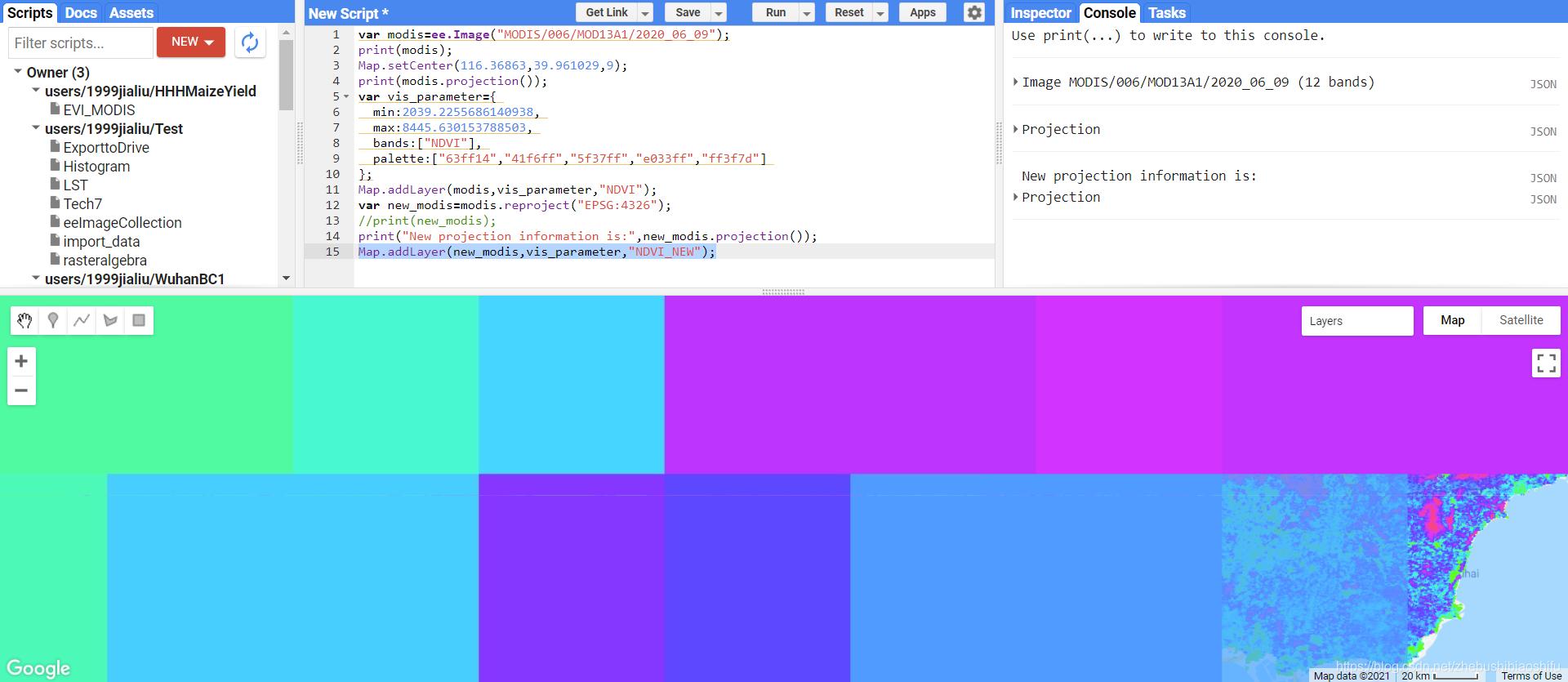Switch to the Inspector tab
1568x682 pixels.
click(x=1040, y=13)
